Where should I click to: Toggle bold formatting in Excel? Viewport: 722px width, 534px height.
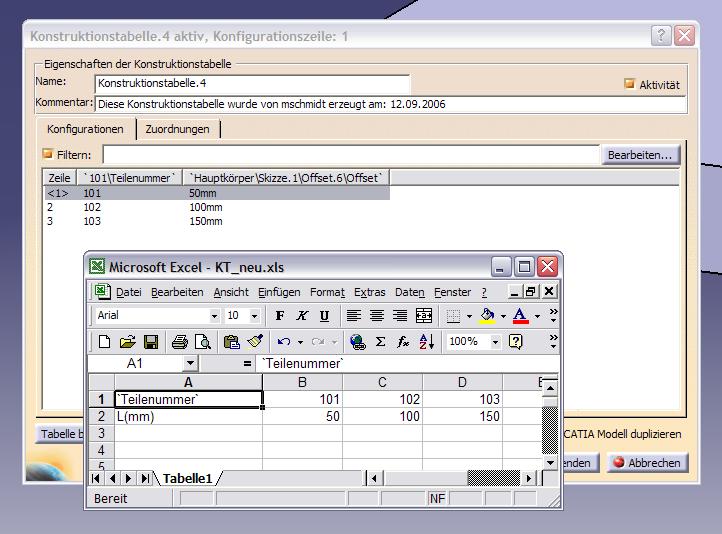tap(279, 316)
